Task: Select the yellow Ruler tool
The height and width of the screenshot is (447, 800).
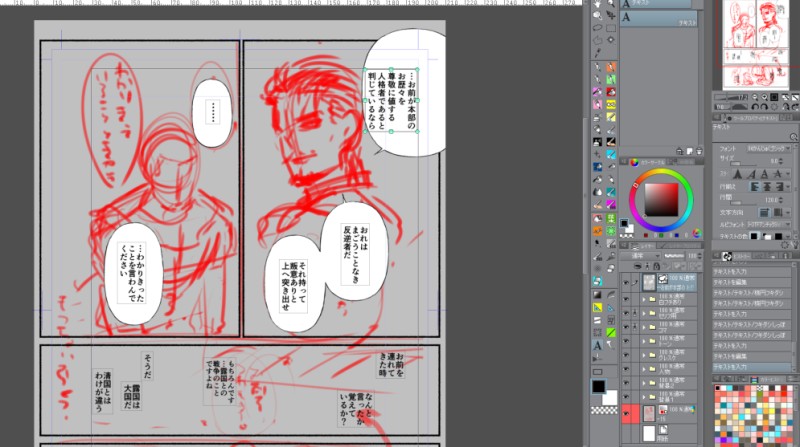Action: 597,308
